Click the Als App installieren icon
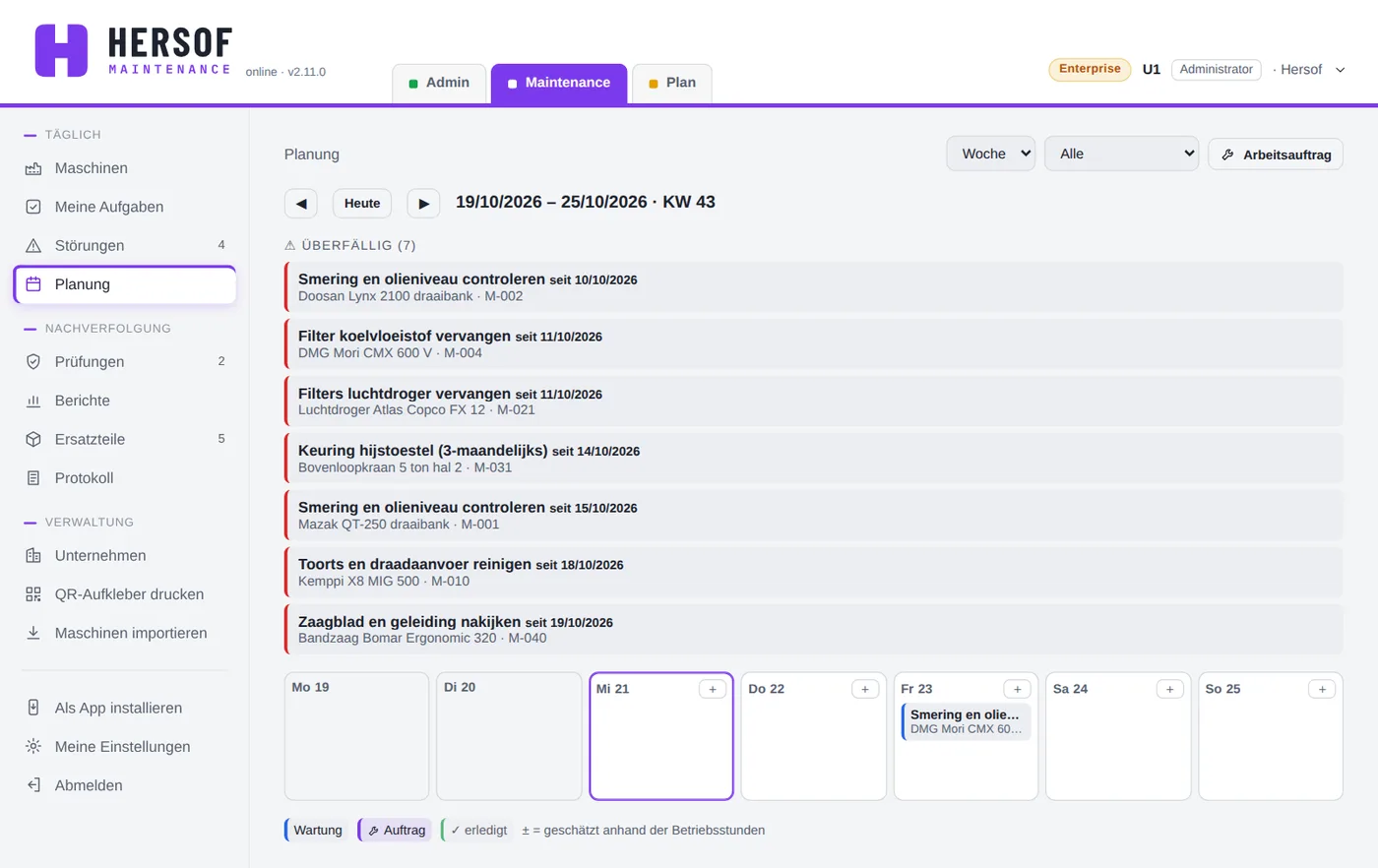The width and height of the screenshot is (1378, 868). 33,708
